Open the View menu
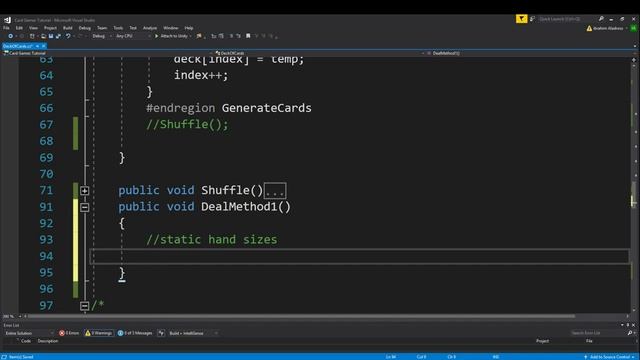 (x=33, y=28)
